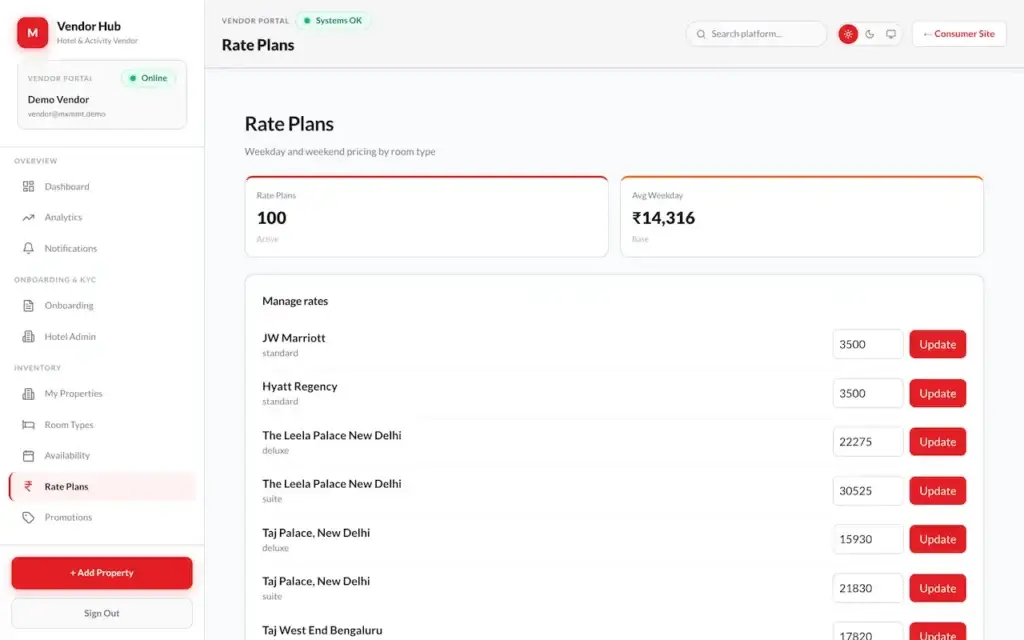Click the search magnifier icon
The height and width of the screenshot is (640, 1024).
tap(701, 34)
